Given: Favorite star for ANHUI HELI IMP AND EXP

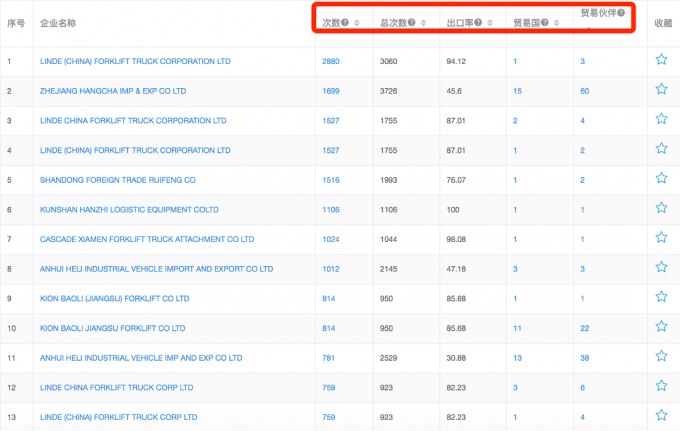Looking at the screenshot, I should [x=661, y=356].
